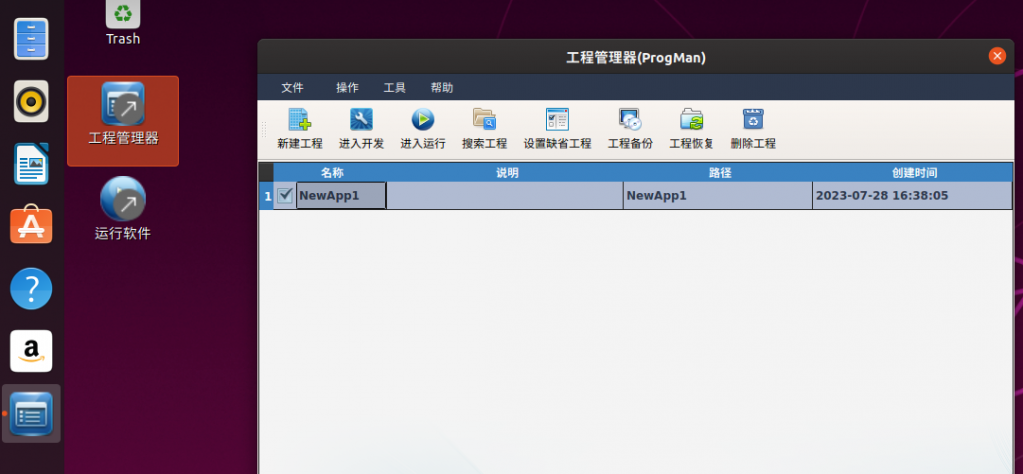Open the 工具 menu
The image size is (1023, 474).
(x=395, y=87)
